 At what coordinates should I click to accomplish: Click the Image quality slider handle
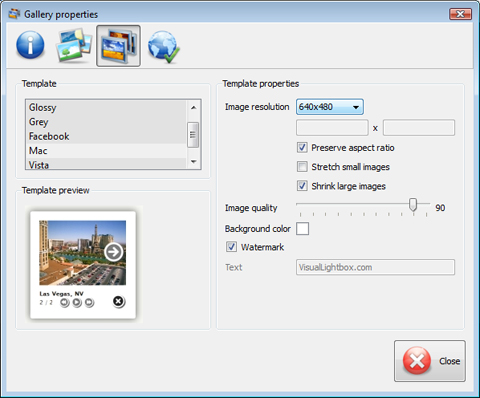[x=413, y=204]
